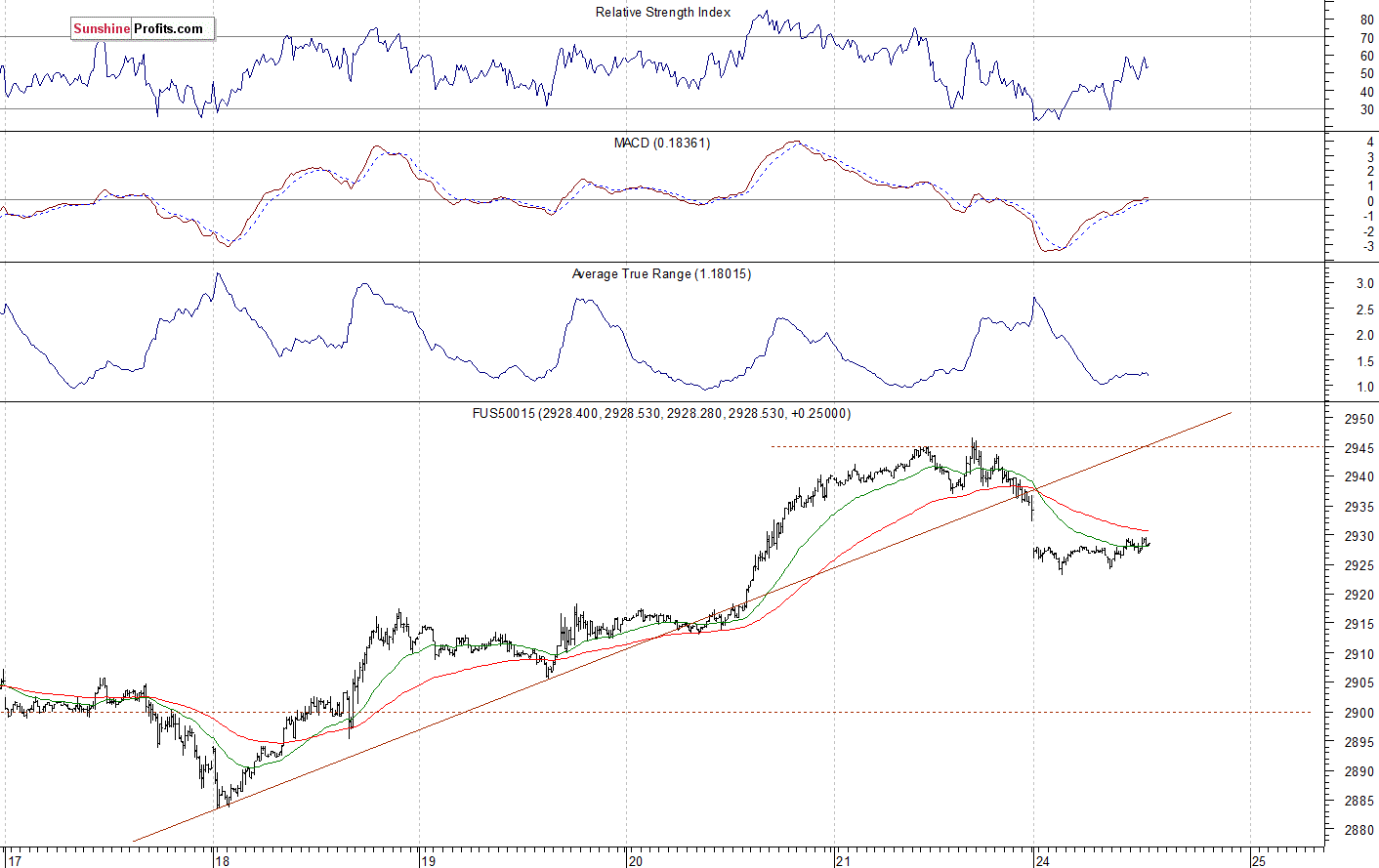The width and height of the screenshot is (1379, 868).
Task: Click the ATR axis value 2.5
Action: (x=1365, y=310)
